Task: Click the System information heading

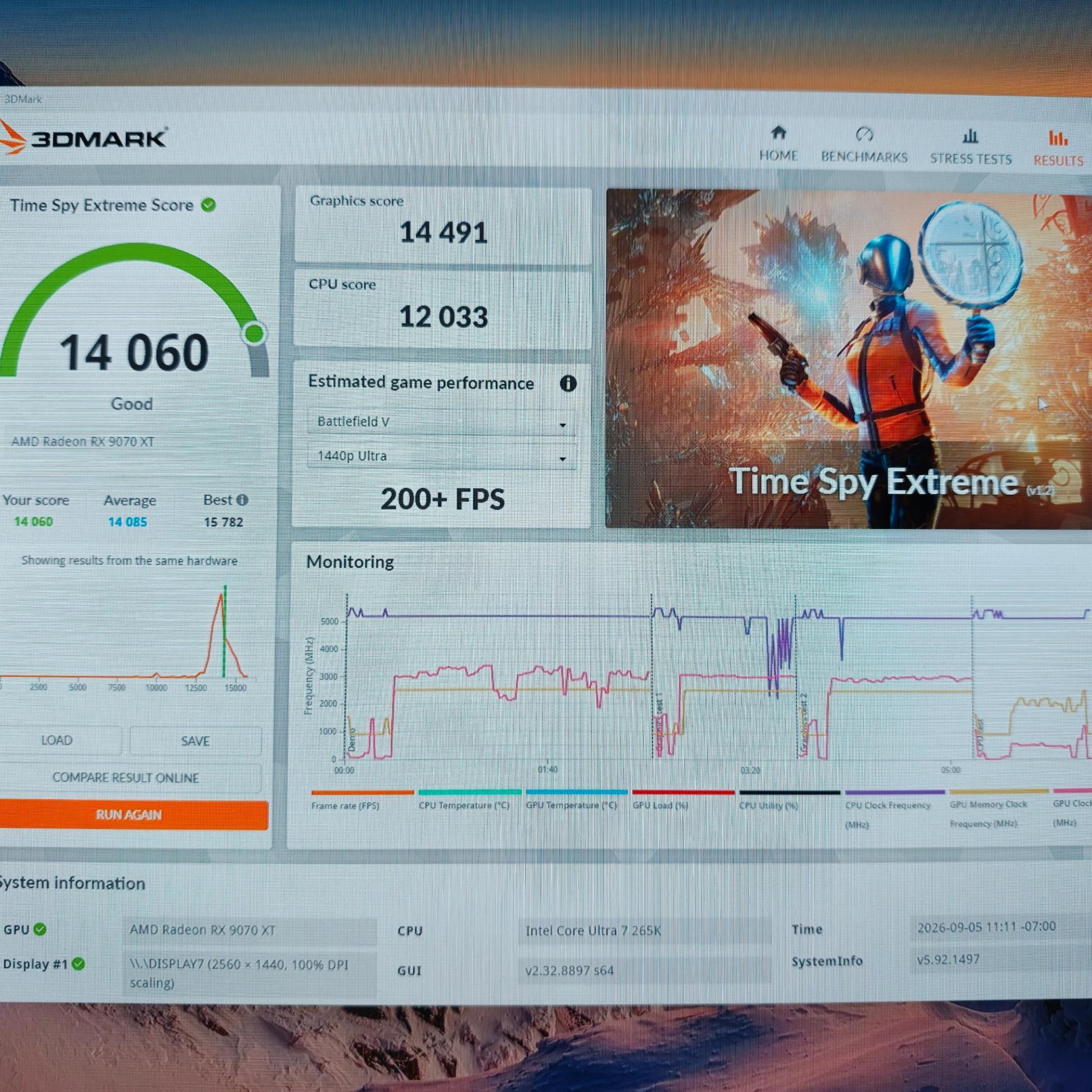Action: coord(73,884)
